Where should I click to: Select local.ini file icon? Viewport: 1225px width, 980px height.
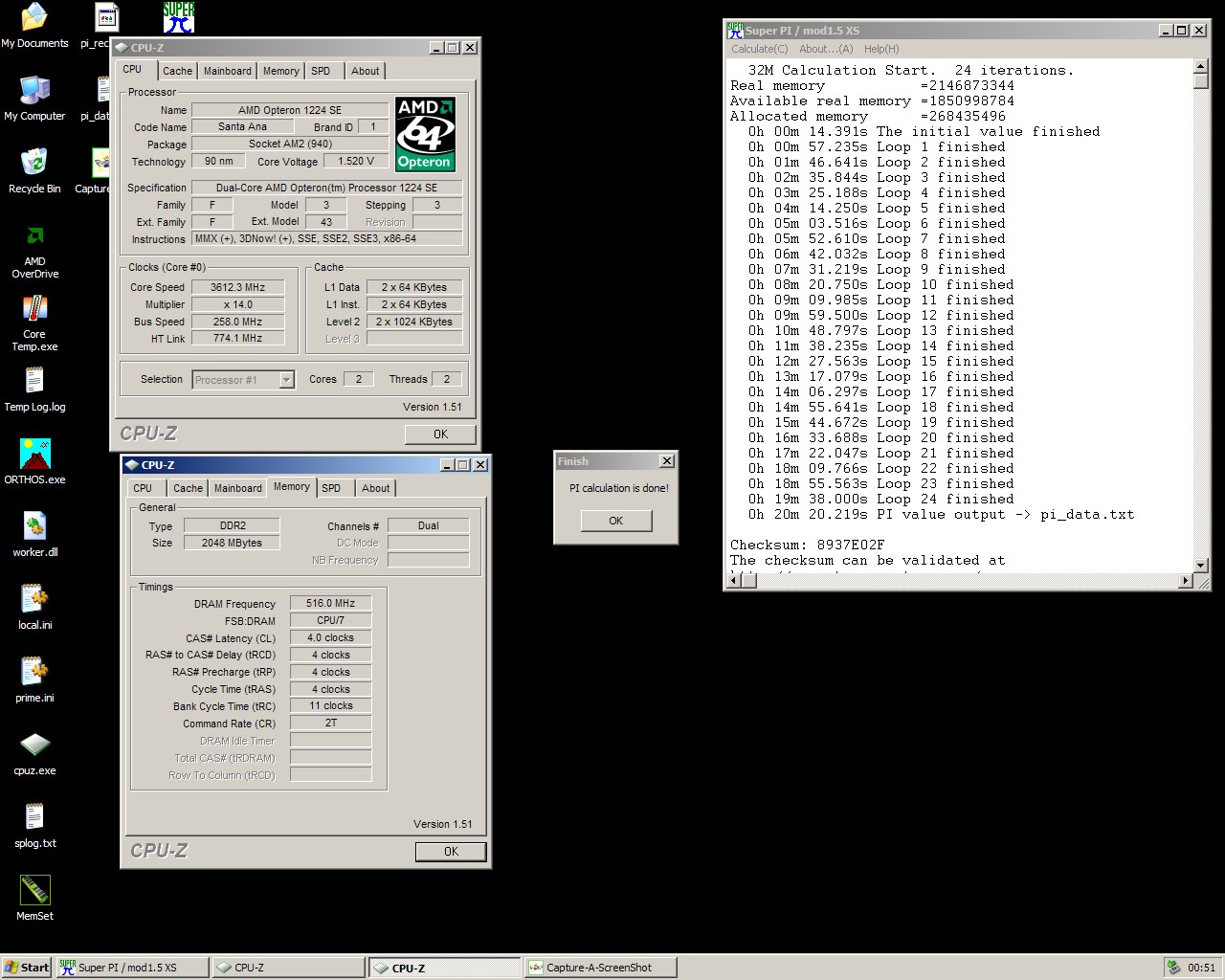click(x=34, y=607)
